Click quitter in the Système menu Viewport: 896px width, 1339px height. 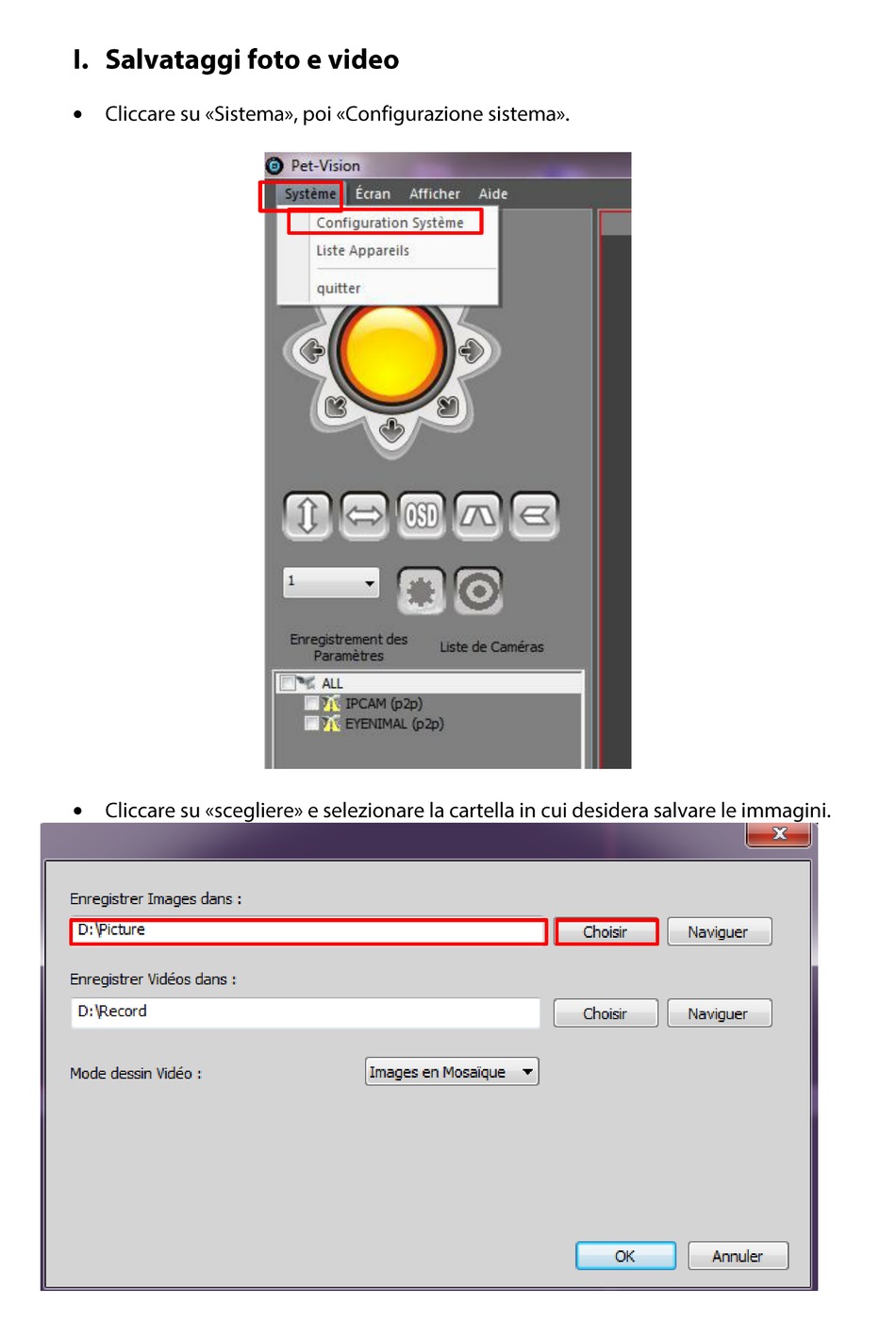click(339, 289)
